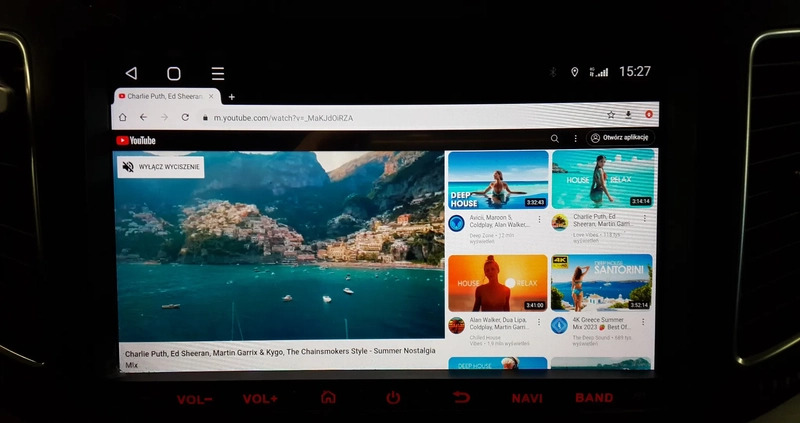The image size is (800, 423).
Task: Tap the red power hardware icon
Action: click(393, 397)
